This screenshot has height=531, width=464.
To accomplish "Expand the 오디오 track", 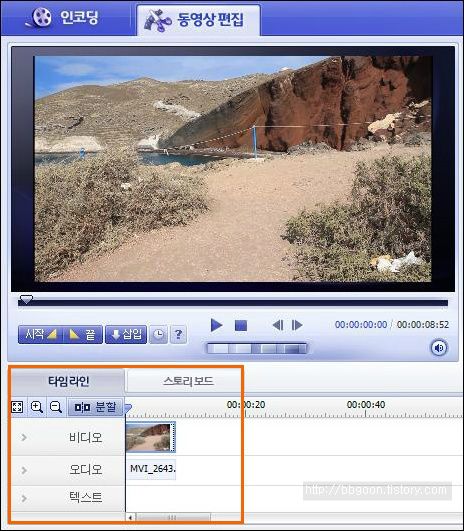I will point(24,470).
